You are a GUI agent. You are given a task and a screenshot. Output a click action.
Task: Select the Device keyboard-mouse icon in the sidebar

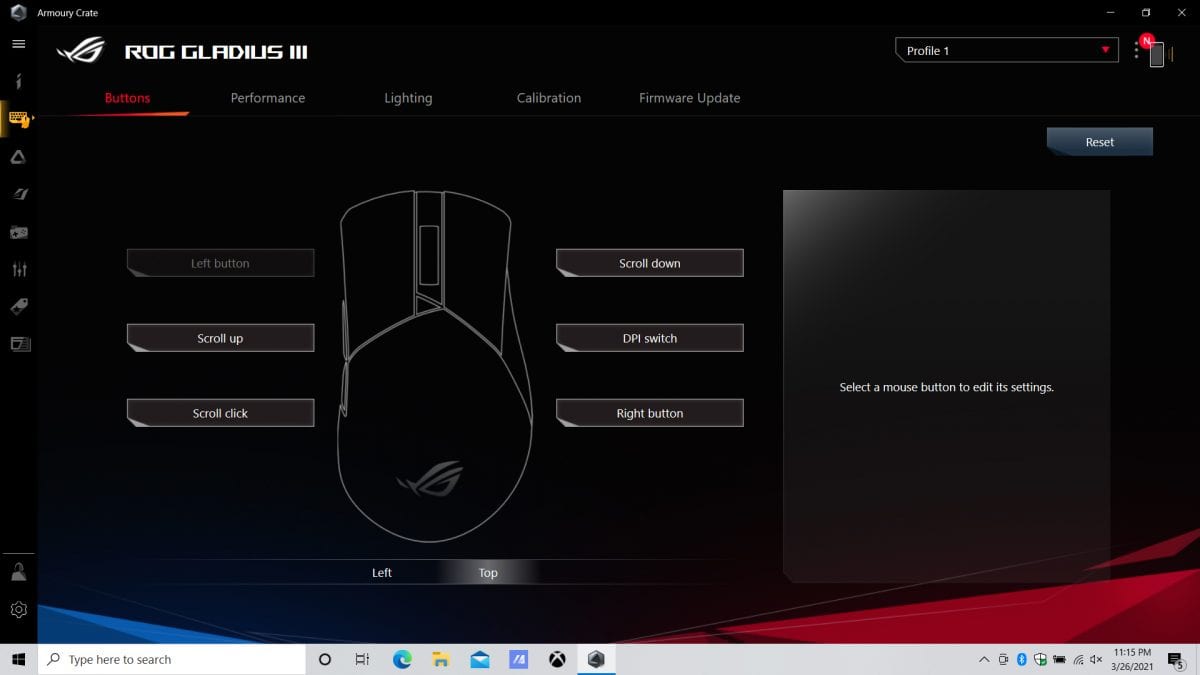(18, 118)
